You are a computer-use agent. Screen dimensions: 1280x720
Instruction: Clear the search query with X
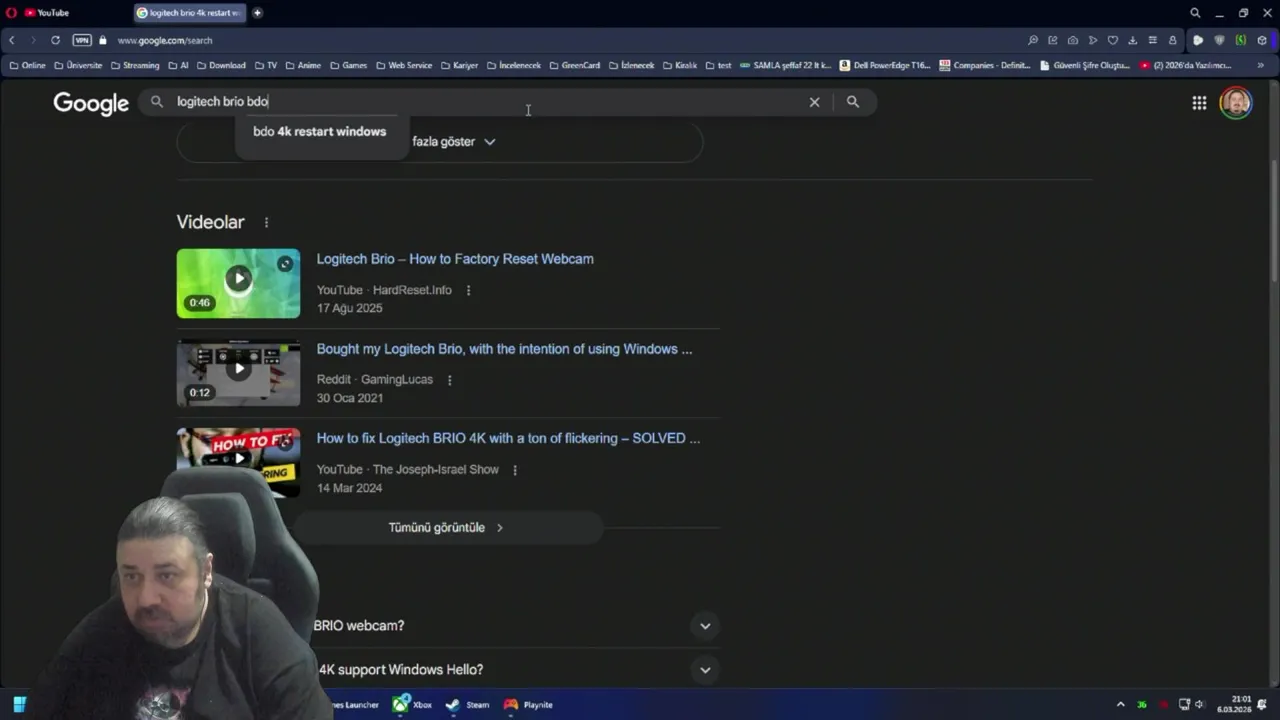pyautogui.click(x=814, y=102)
